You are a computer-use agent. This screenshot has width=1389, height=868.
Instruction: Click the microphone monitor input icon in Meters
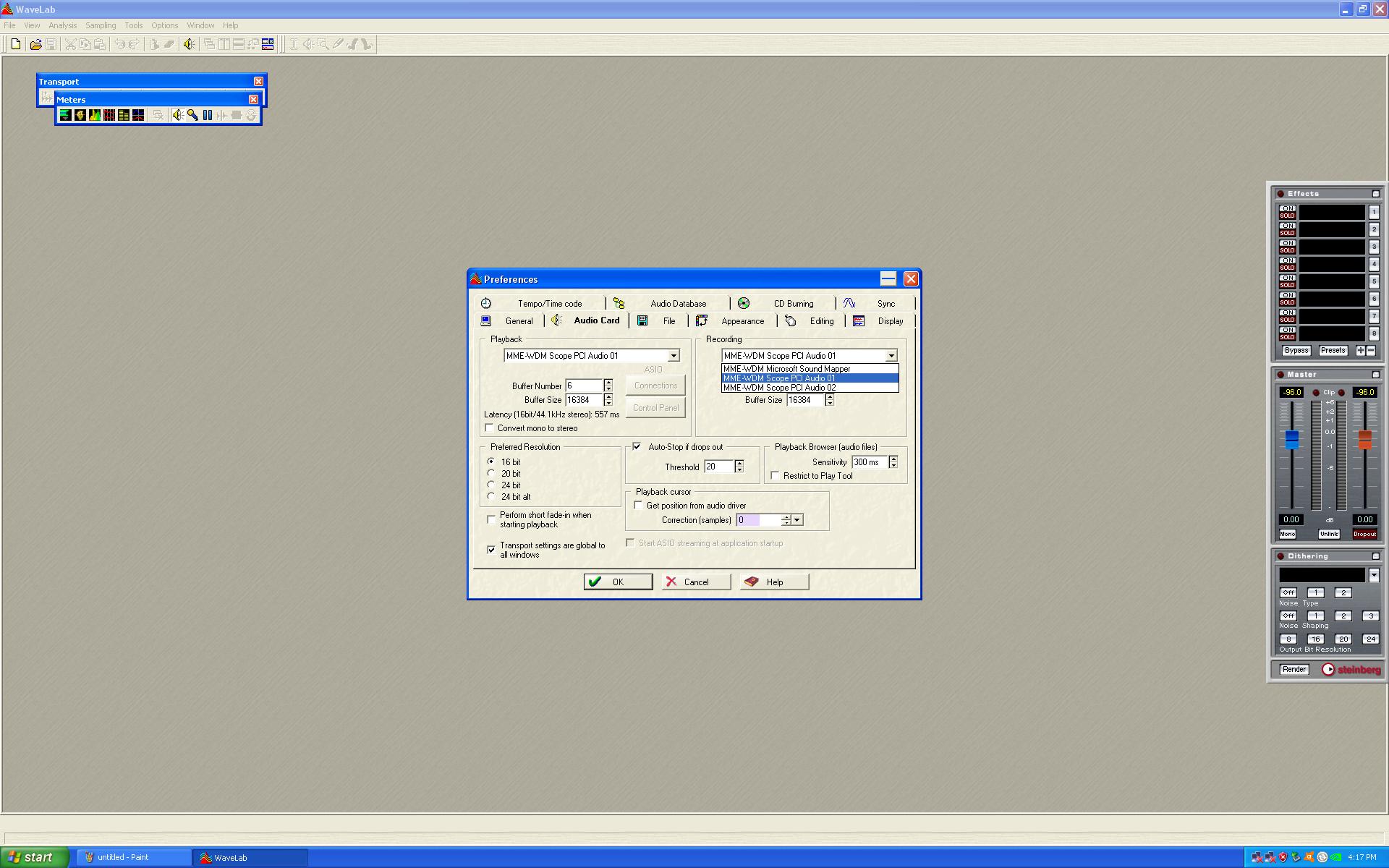[192, 115]
